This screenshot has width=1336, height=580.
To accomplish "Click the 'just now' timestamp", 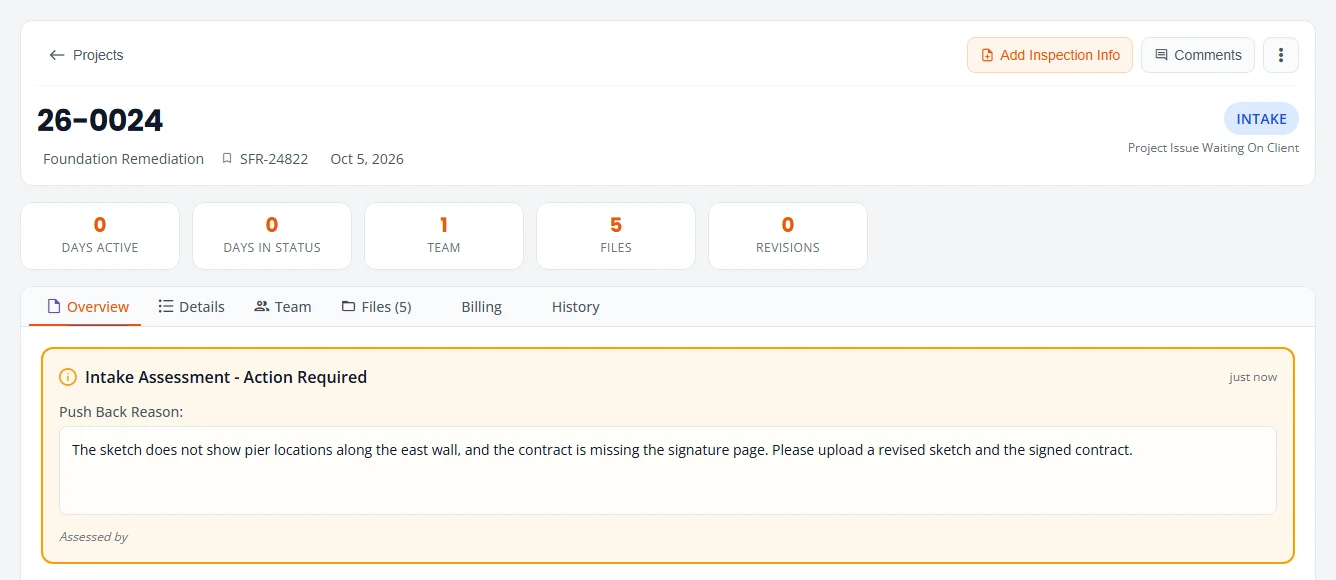I will click(x=1253, y=377).
